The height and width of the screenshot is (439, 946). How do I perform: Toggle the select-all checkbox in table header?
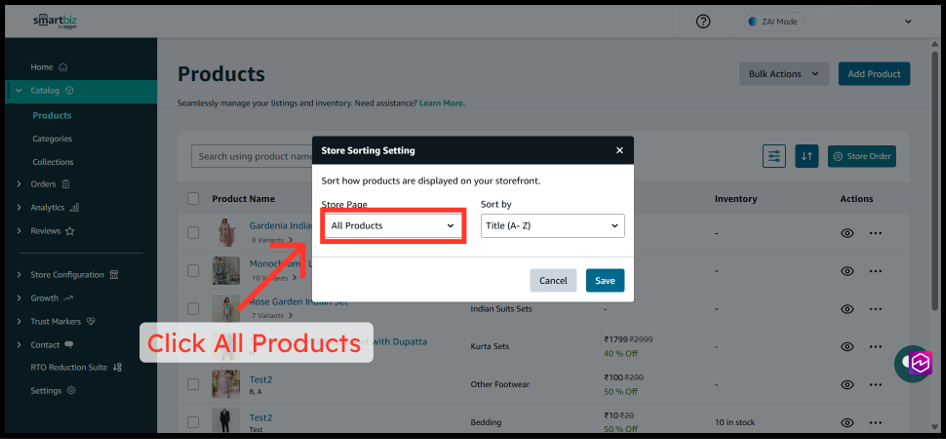click(193, 199)
